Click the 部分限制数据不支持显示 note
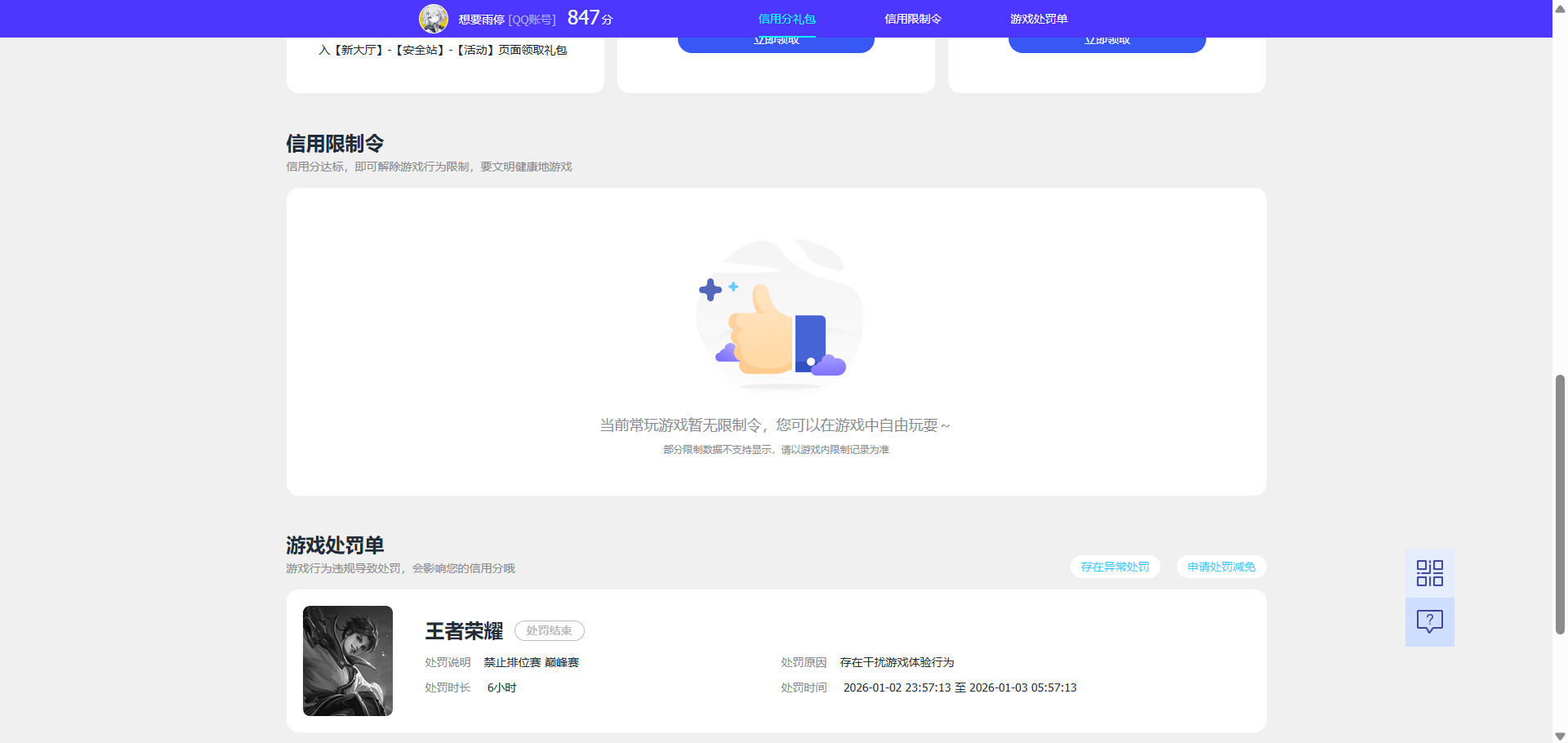Viewport: 1568px width, 743px height. coord(776,450)
